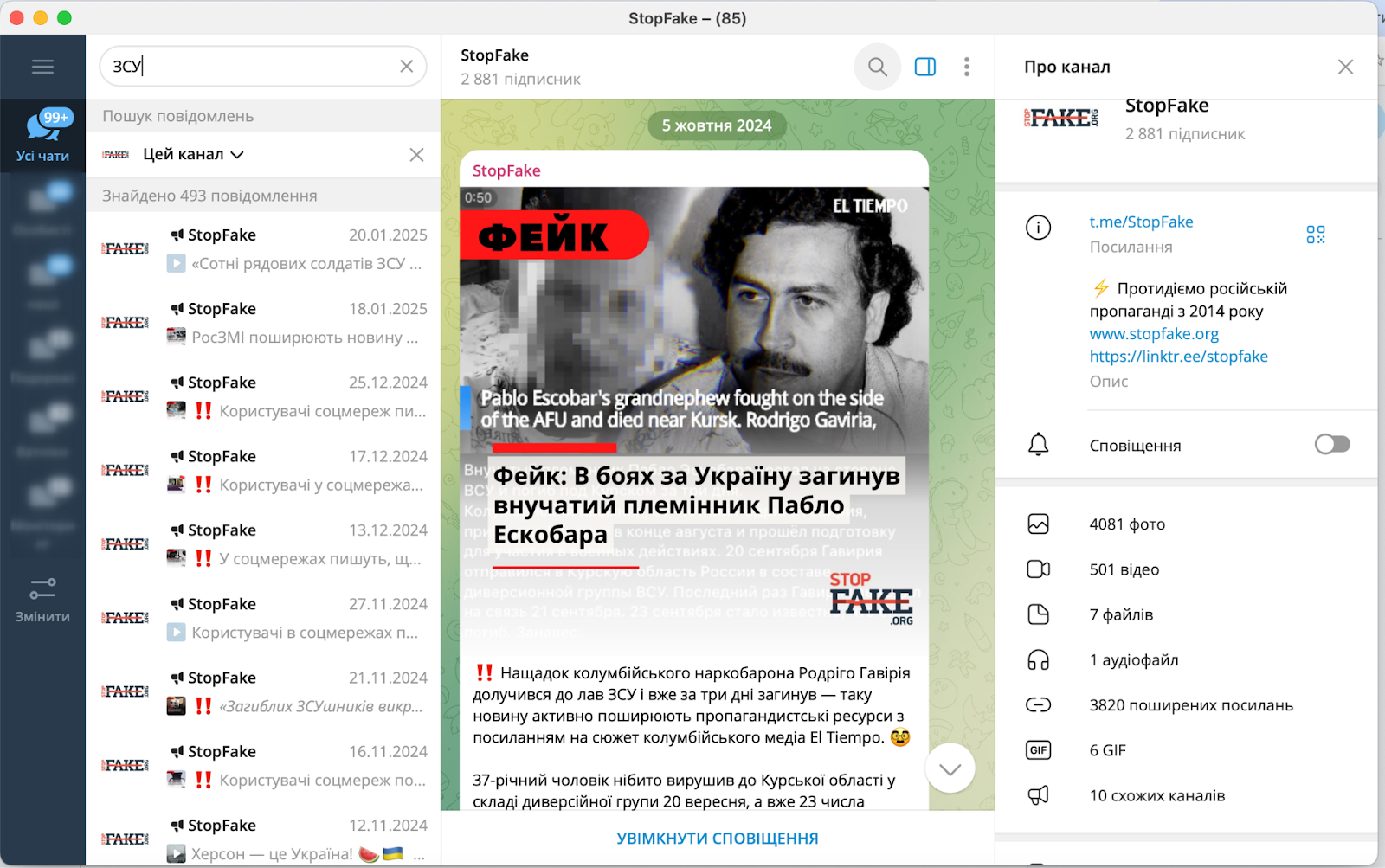
Task: Click the bell notifications icon
Action: 1038,445
